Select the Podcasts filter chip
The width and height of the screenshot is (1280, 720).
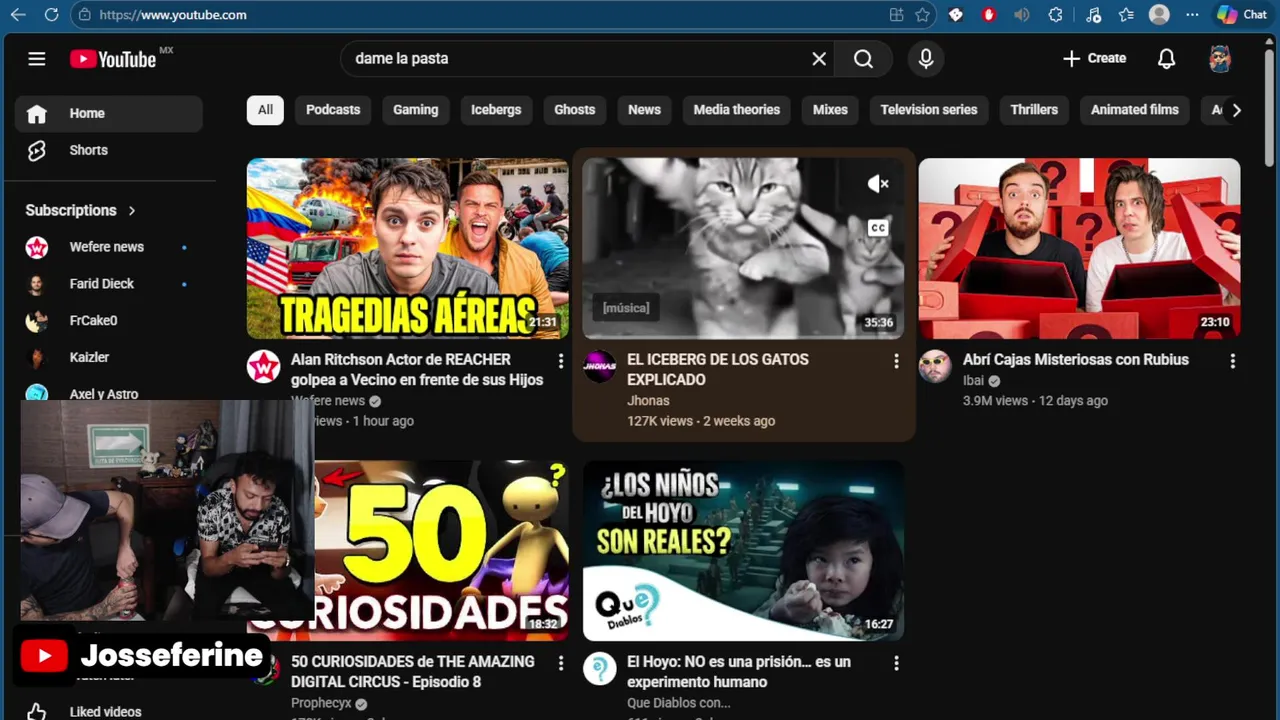click(x=333, y=110)
